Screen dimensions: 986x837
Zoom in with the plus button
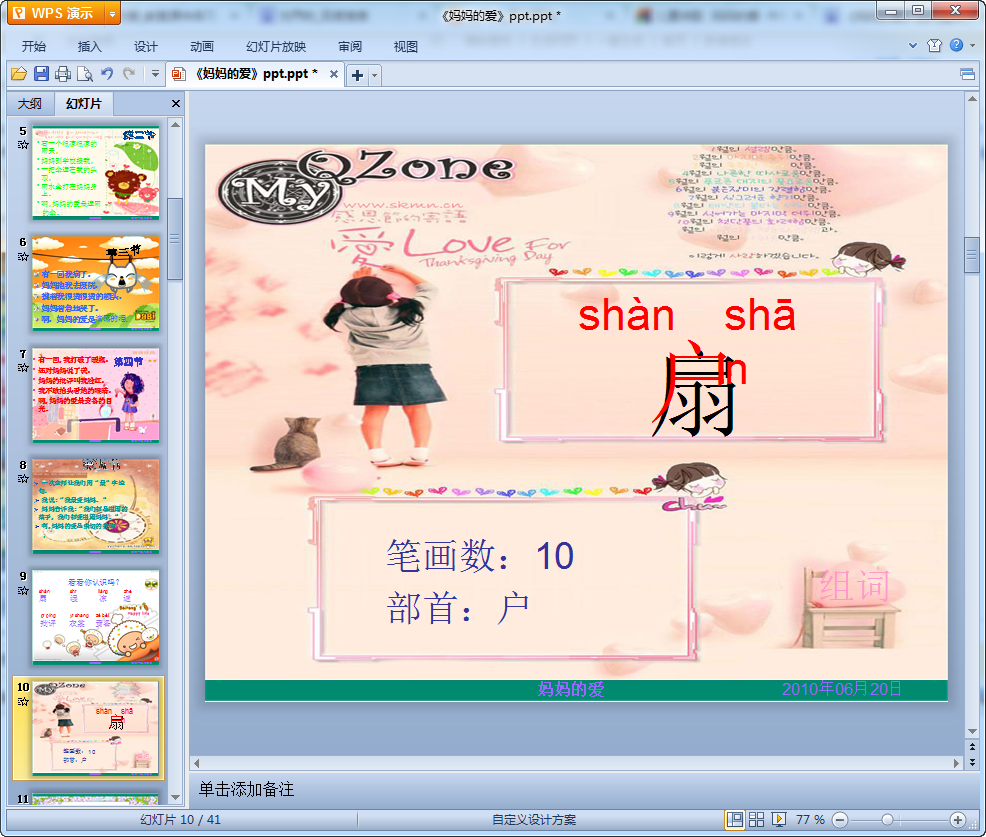[958, 819]
